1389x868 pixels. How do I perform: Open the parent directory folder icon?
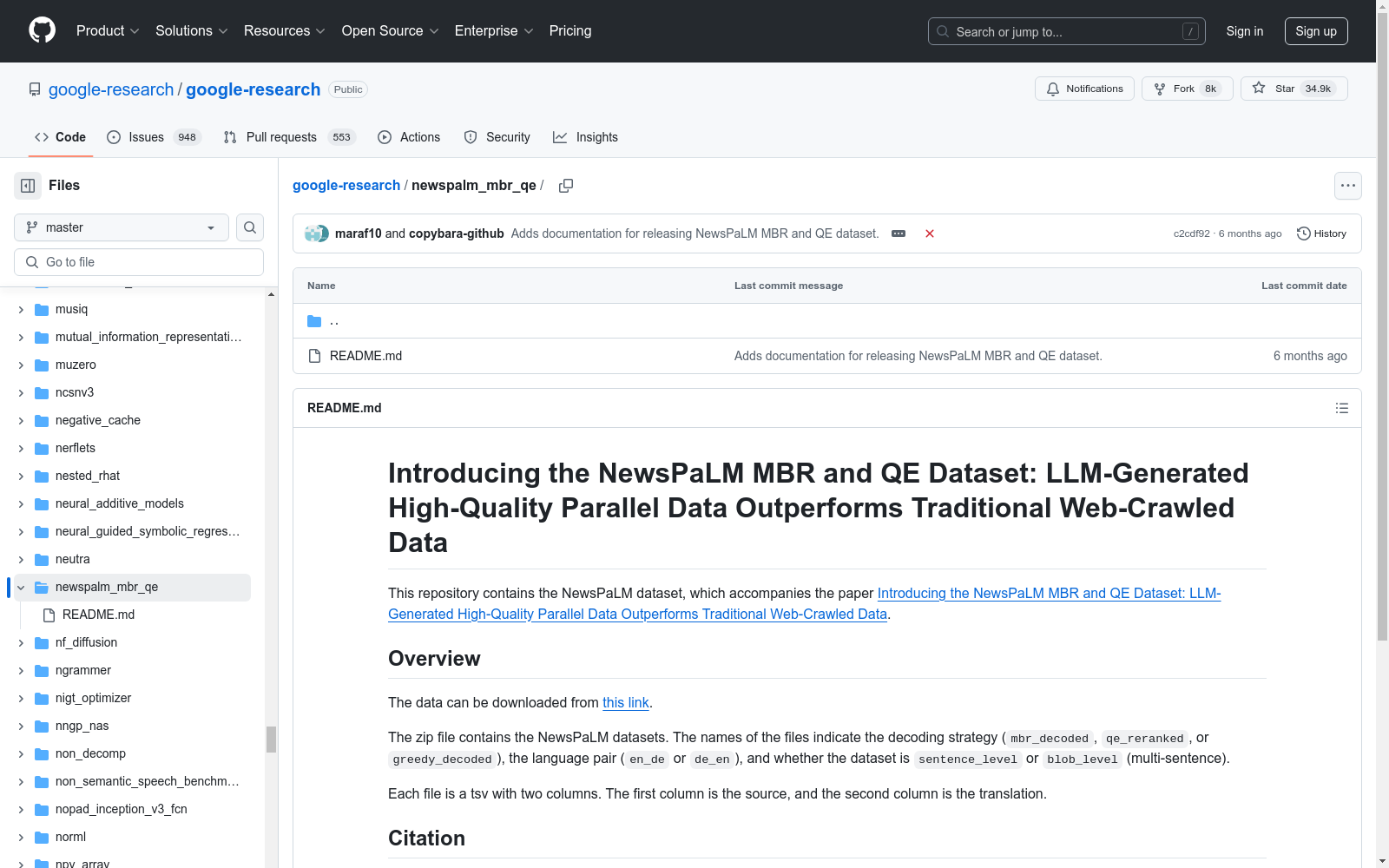click(314, 321)
